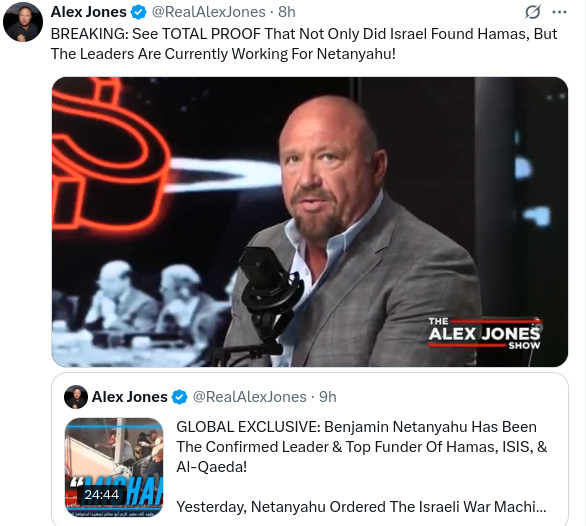This screenshot has height=526, width=586.
Task: Open the Grok explain-post icon
Action: pyautogui.click(x=532, y=12)
